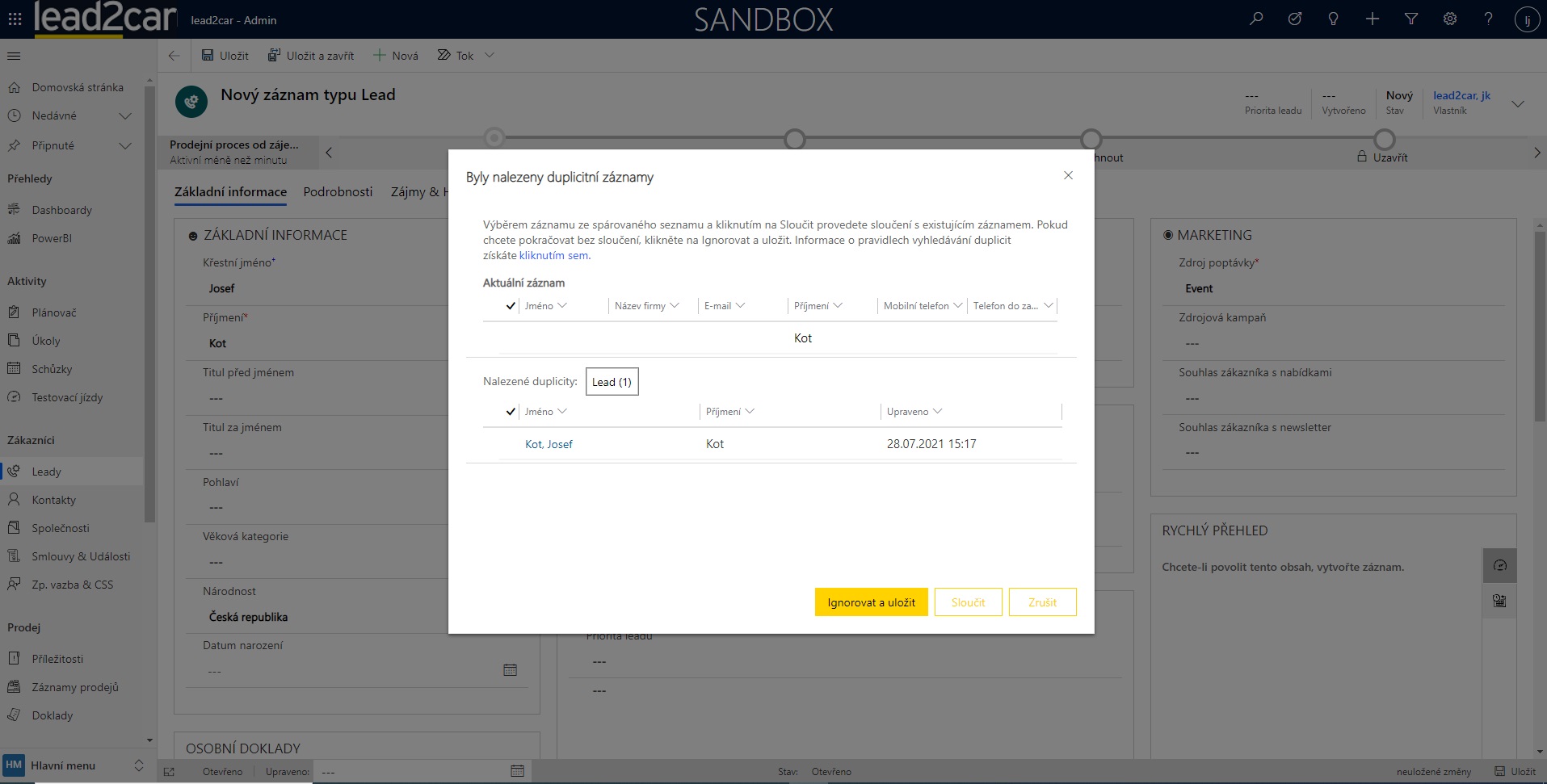Image resolution: width=1547 pixels, height=784 pixels.
Task: Open the help question mark icon
Action: (x=1488, y=19)
